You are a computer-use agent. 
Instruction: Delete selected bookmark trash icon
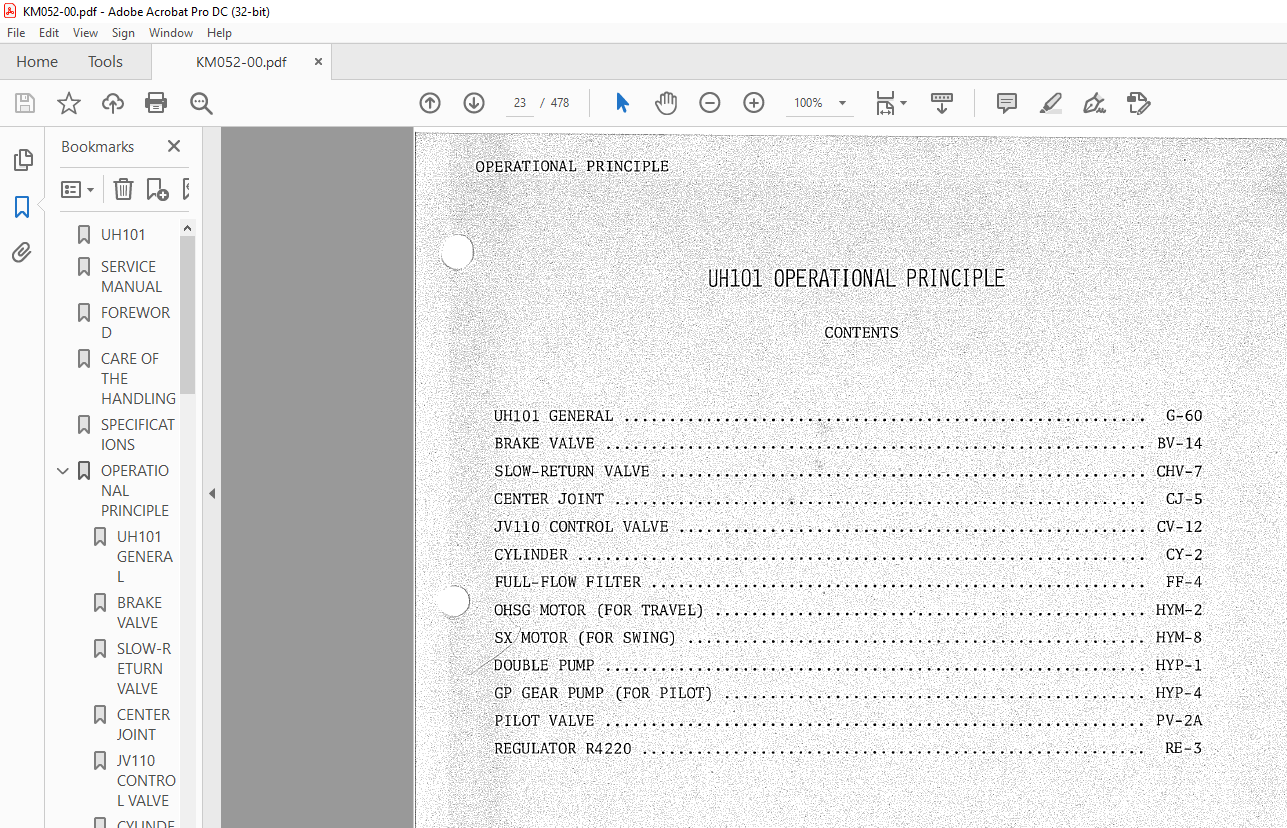[x=123, y=189]
